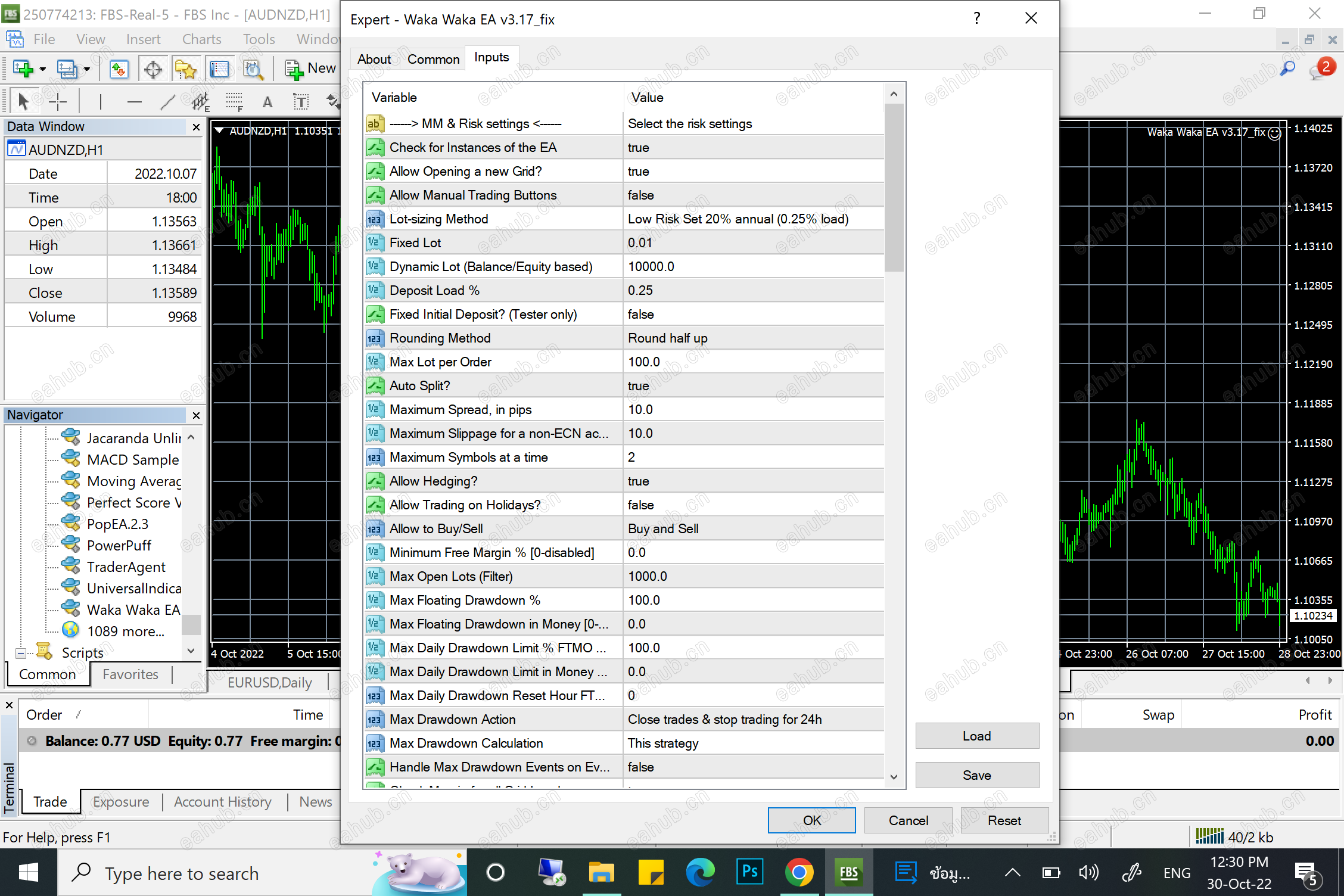The width and height of the screenshot is (1344, 896).
Task: Open the New Chart dropdown arrow
Action: coord(42,69)
